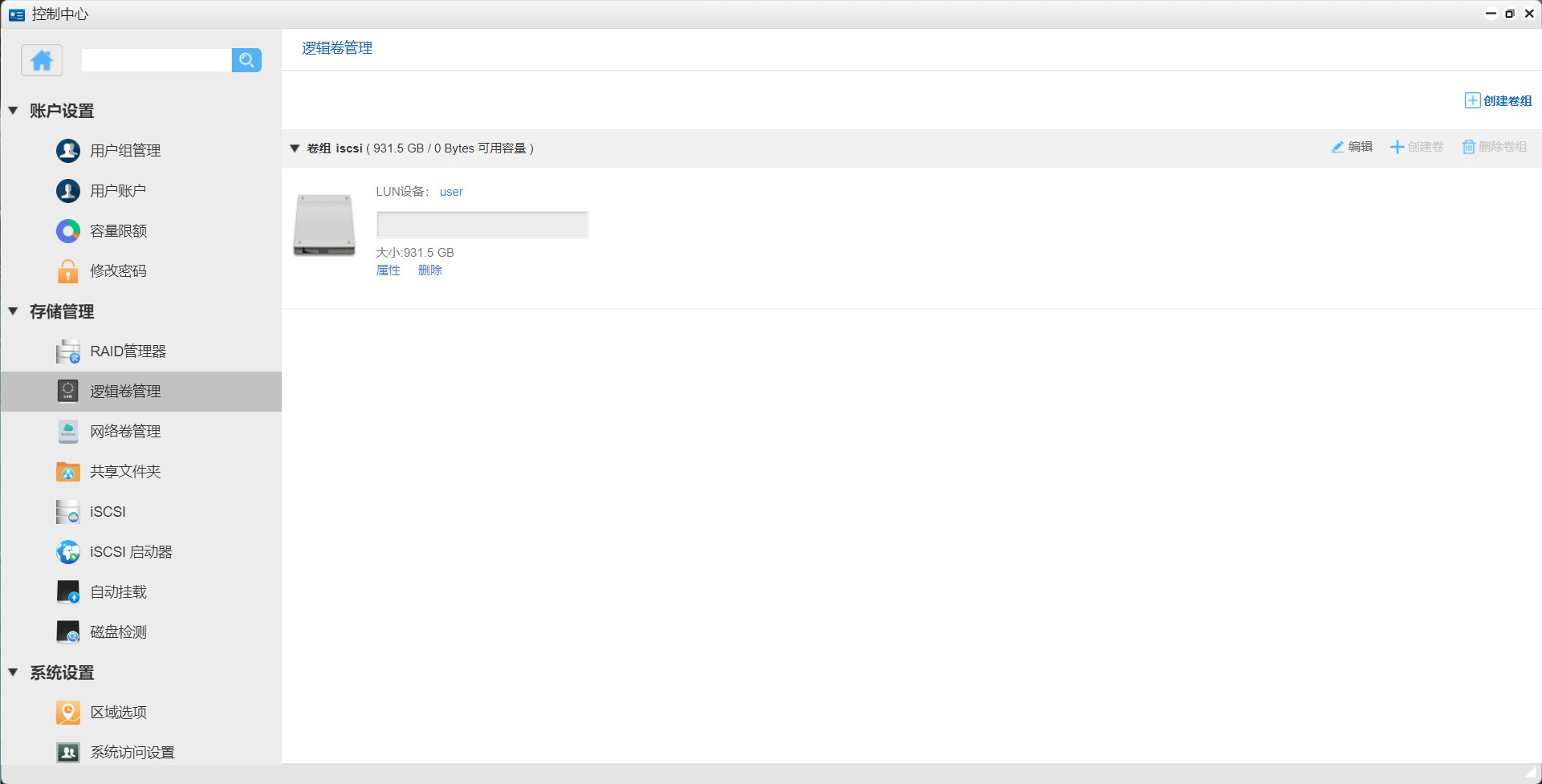Click the home icon button
The image size is (1542, 784).
[42, 60]
